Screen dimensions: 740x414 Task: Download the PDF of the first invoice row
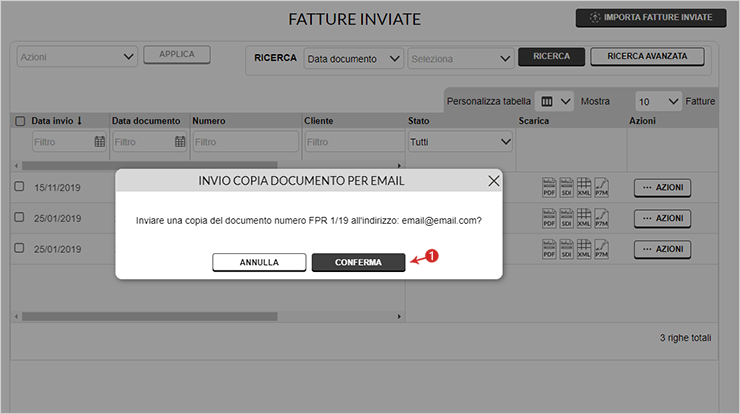(x=549, y=187)
